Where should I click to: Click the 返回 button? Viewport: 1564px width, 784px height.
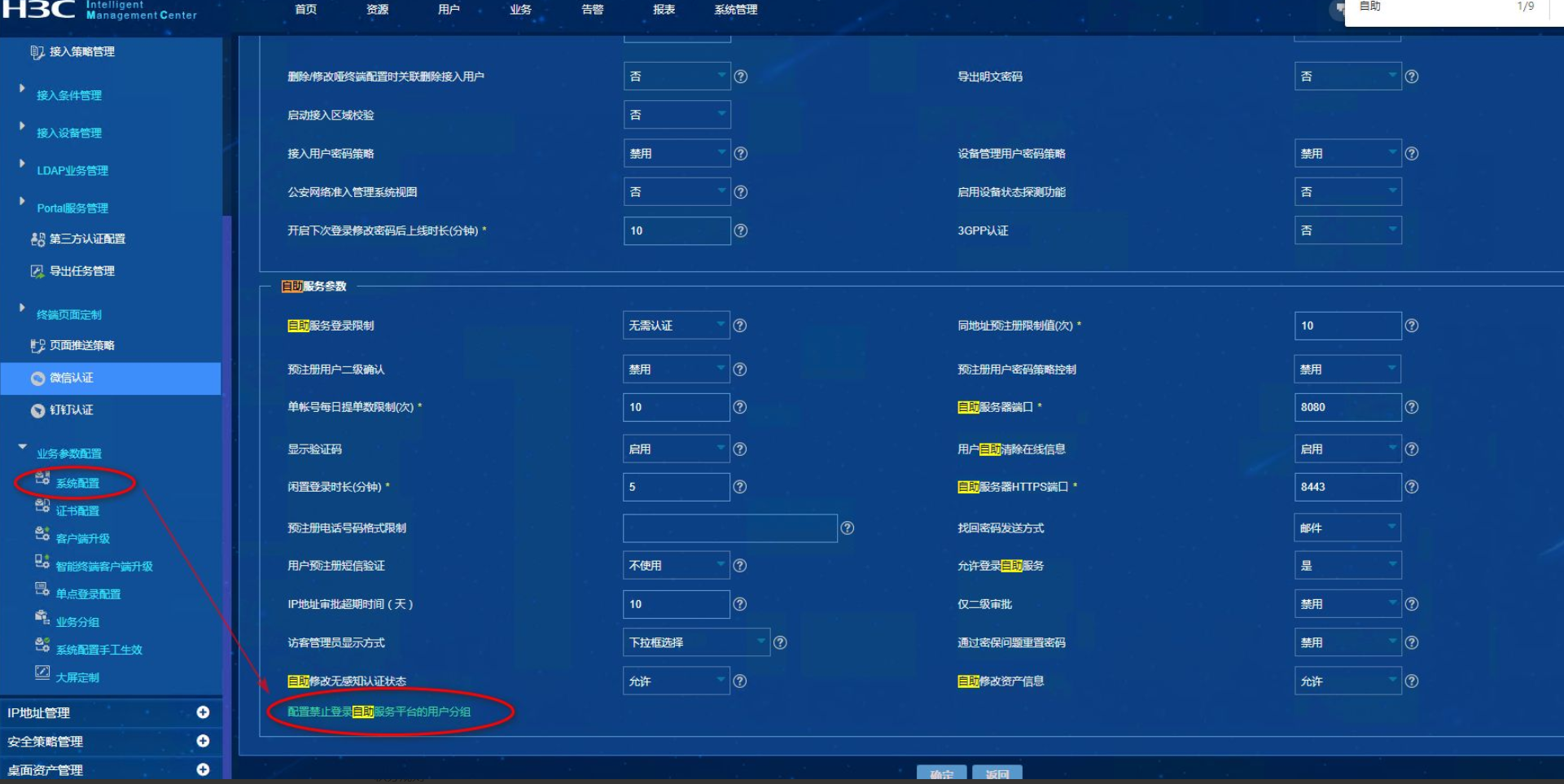coord(997,774)
